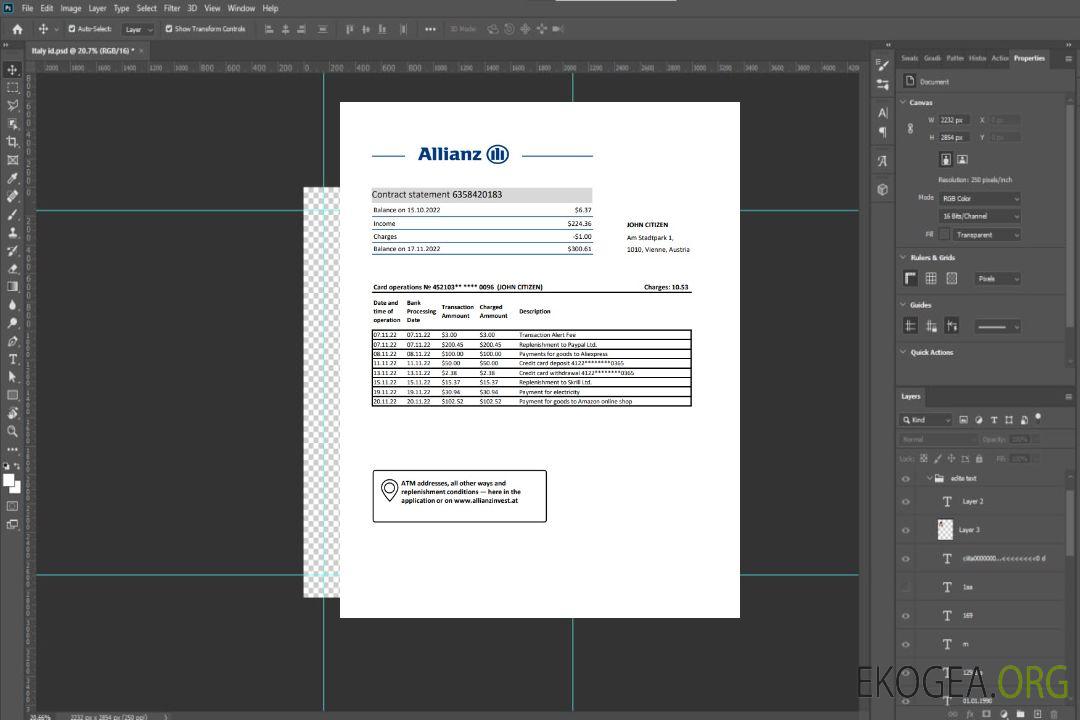Open the Auto-Select Layer dropdown

click(x=138, y=30)
